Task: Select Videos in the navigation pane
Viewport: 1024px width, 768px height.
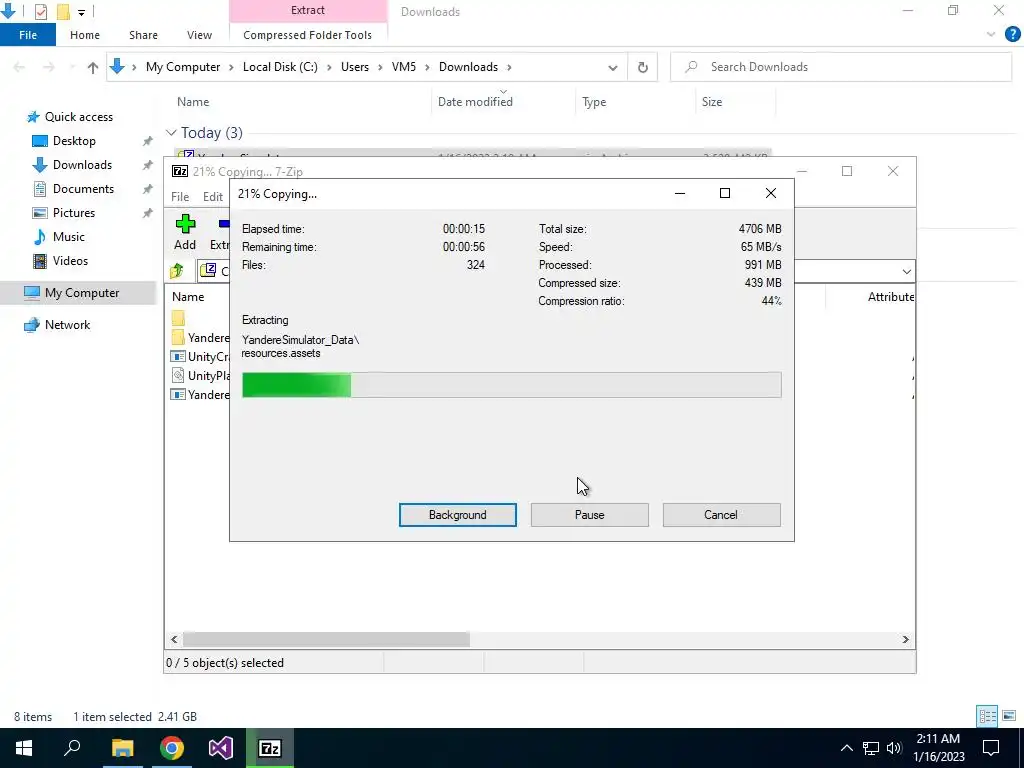Action: click(x=70, y=261)
